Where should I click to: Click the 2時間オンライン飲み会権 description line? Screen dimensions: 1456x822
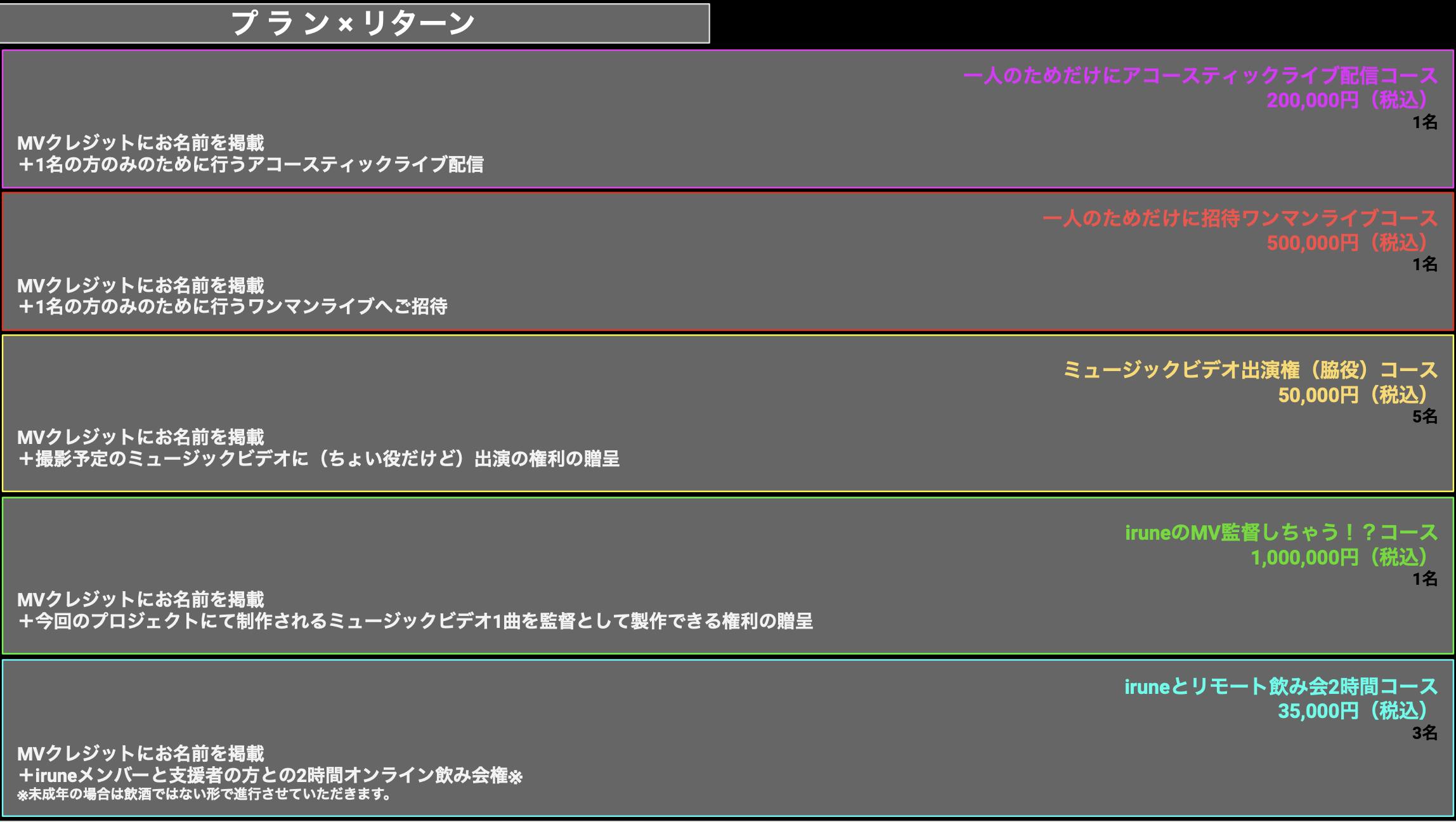coord(270,775)
